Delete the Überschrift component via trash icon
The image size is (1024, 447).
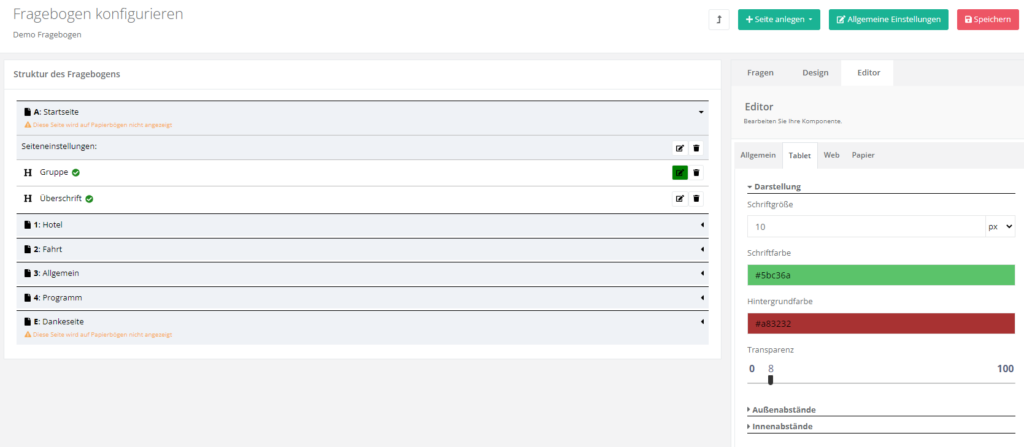(x=697, y=199)
